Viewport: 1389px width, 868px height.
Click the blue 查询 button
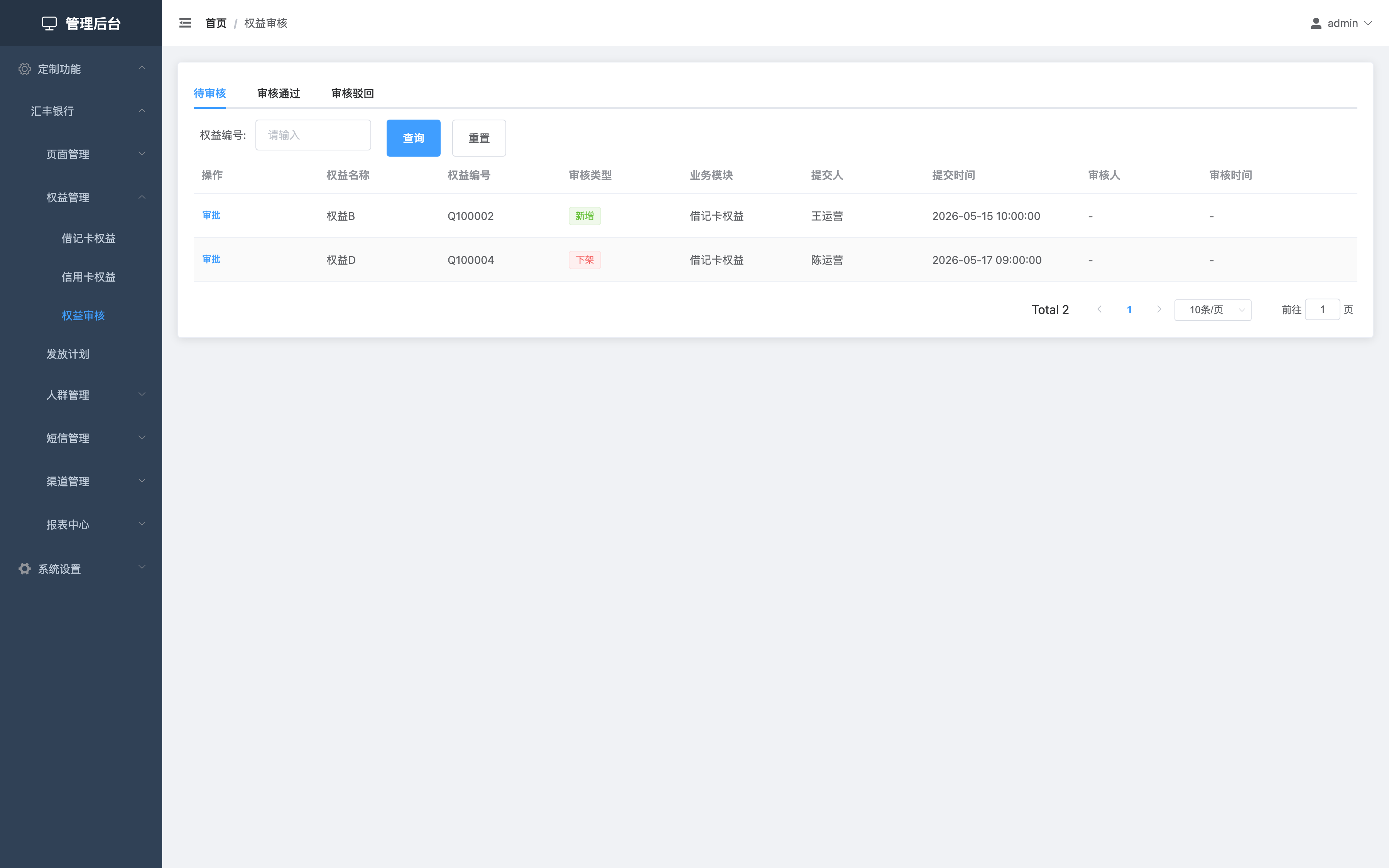click(413, 138)
